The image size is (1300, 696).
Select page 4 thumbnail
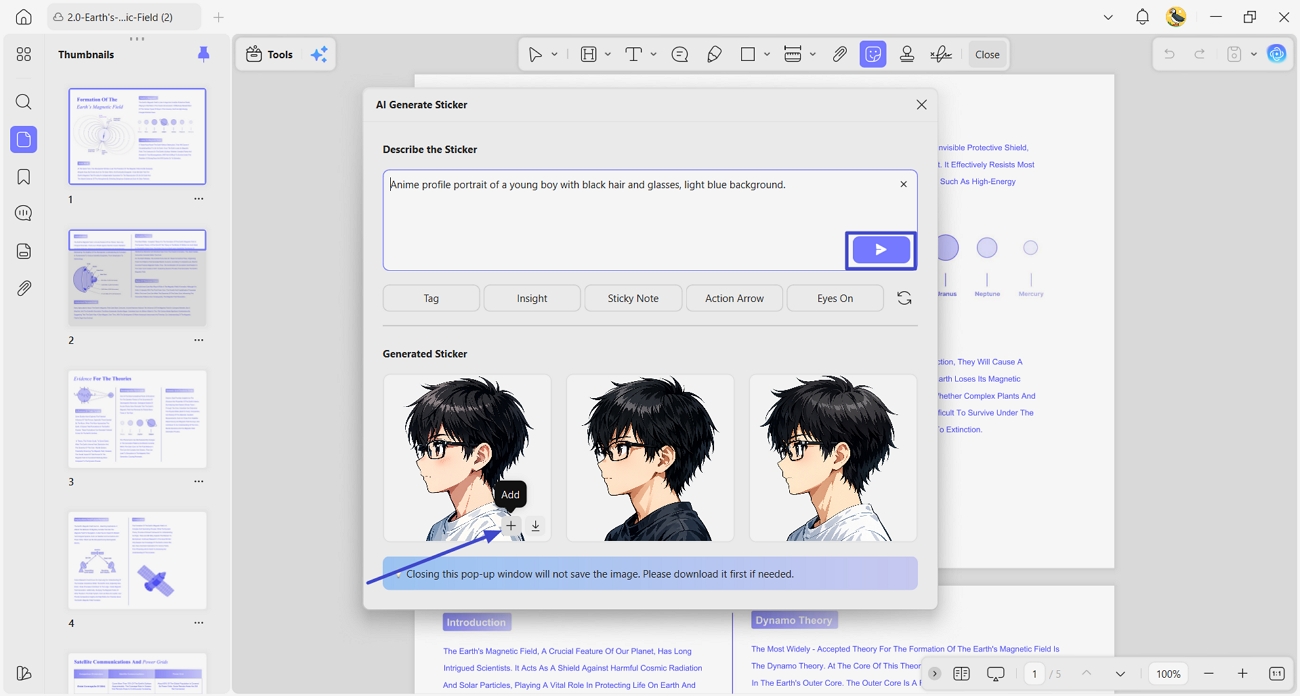(x=137, y=560)
